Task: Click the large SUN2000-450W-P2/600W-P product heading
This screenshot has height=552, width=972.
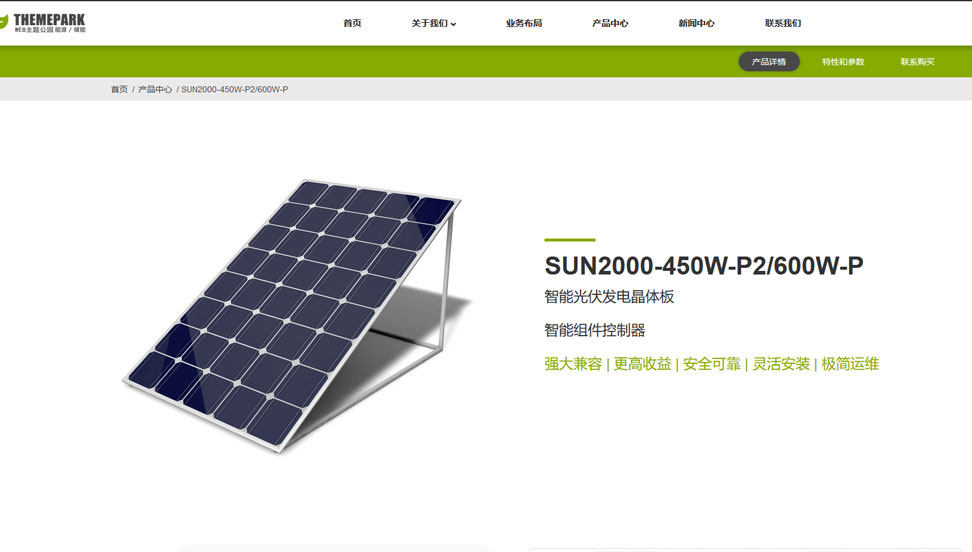Action: click(x=703, y=266)
